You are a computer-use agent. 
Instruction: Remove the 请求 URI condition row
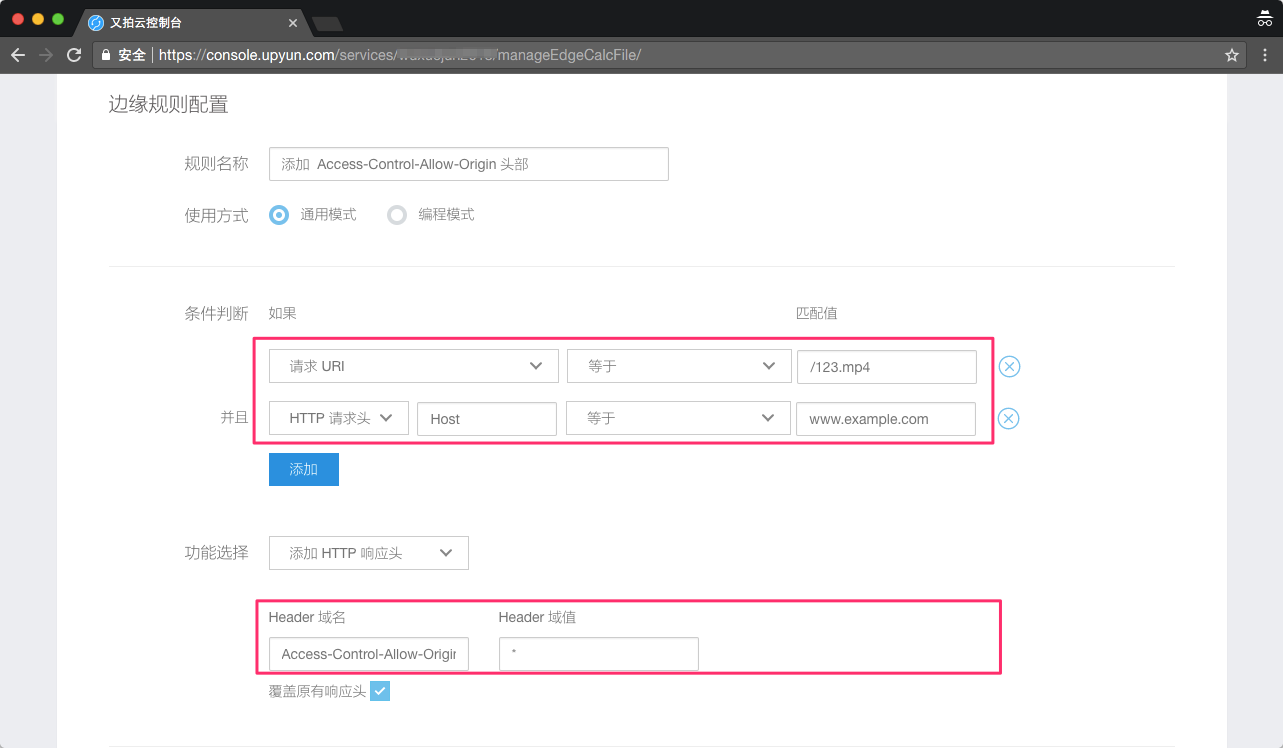(1009, 367)
